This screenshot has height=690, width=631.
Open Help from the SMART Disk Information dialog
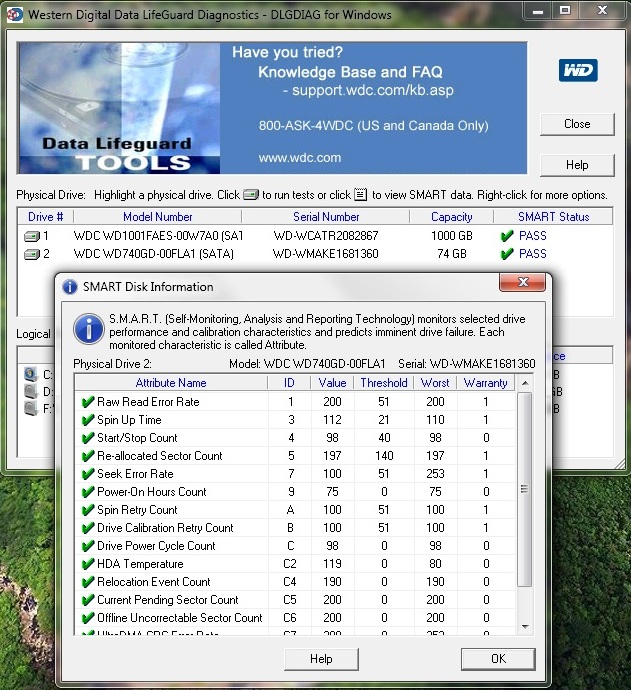tap(321, 659)
